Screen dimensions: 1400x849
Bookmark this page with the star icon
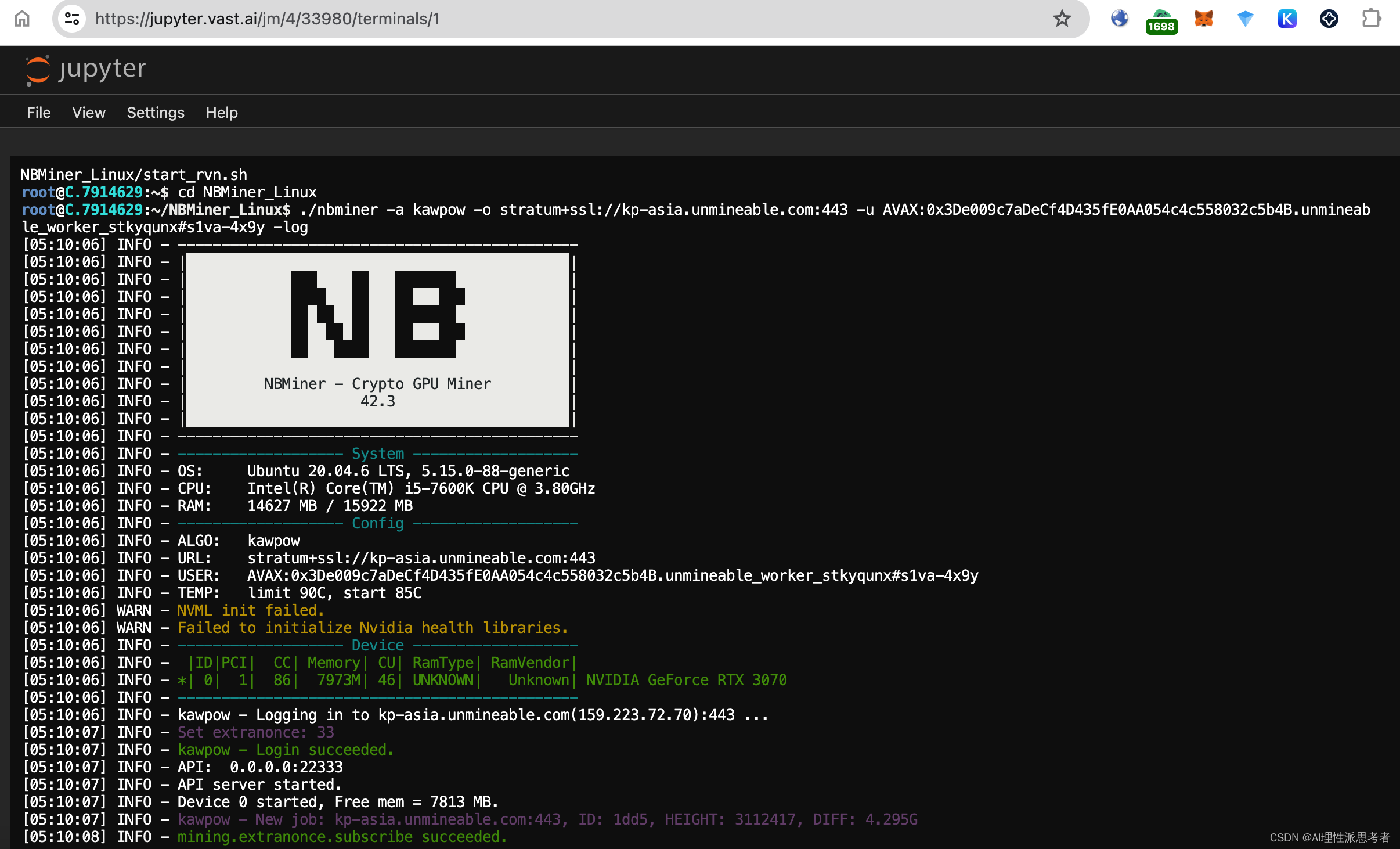tap(1062, 19)
